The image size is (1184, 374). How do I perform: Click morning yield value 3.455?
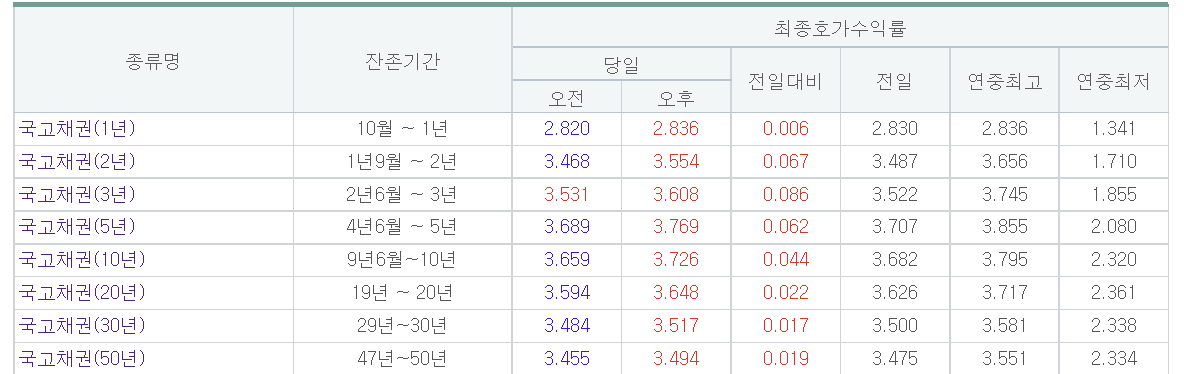[567, 358]
